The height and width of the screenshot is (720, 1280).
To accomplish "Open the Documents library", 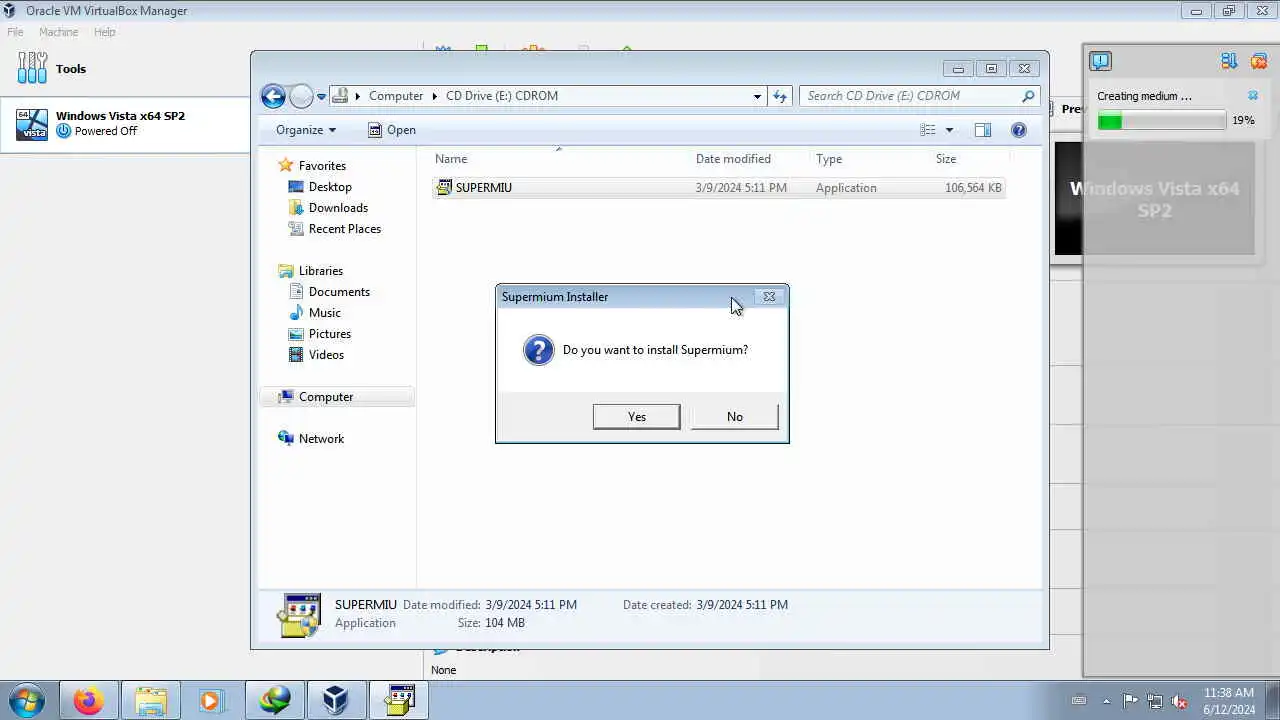I will tap(339, 292).
